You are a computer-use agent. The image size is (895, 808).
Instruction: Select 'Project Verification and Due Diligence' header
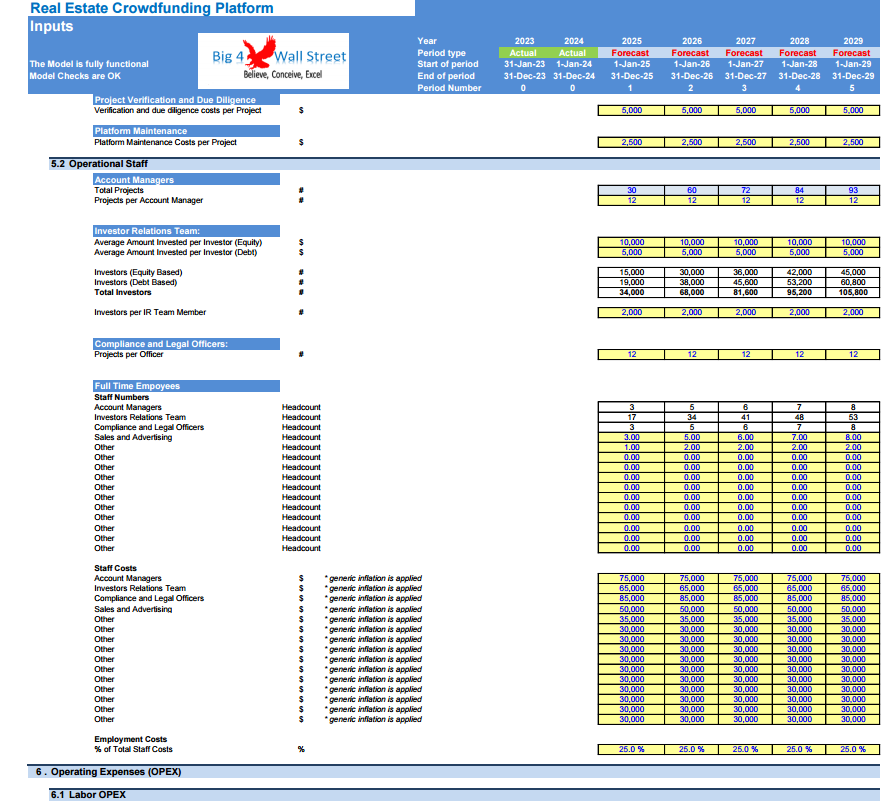pyautogui.click(x=186, y=100)
